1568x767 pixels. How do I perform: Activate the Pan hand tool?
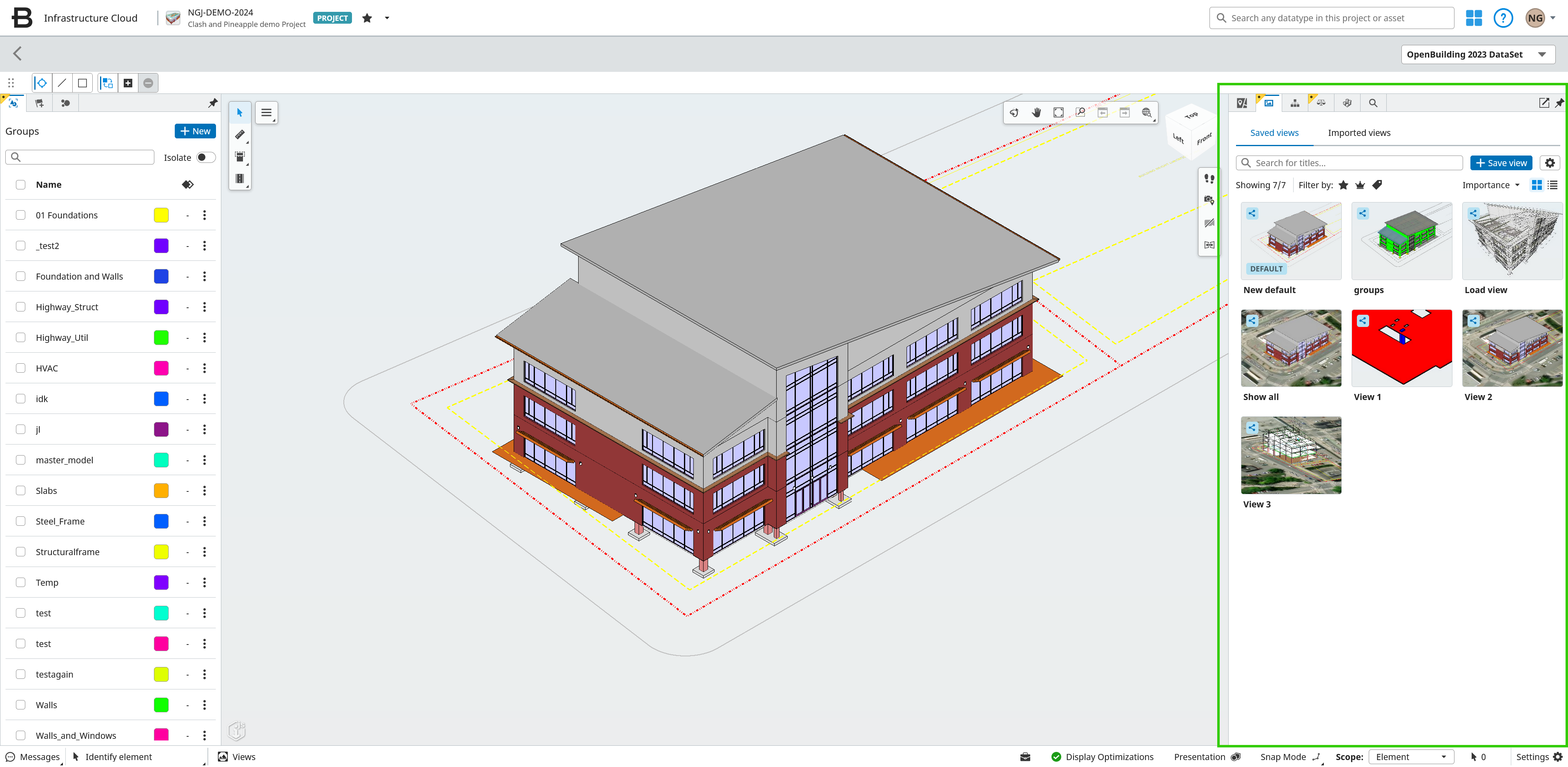tap(1036, 113)
